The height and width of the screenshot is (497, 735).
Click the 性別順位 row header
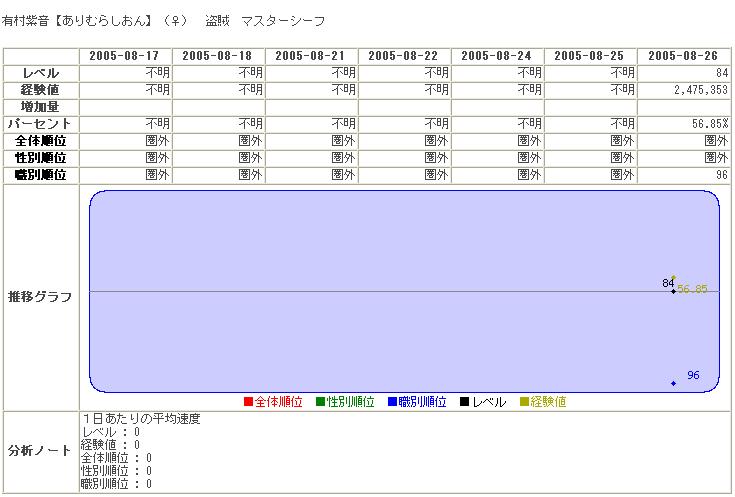41,158
